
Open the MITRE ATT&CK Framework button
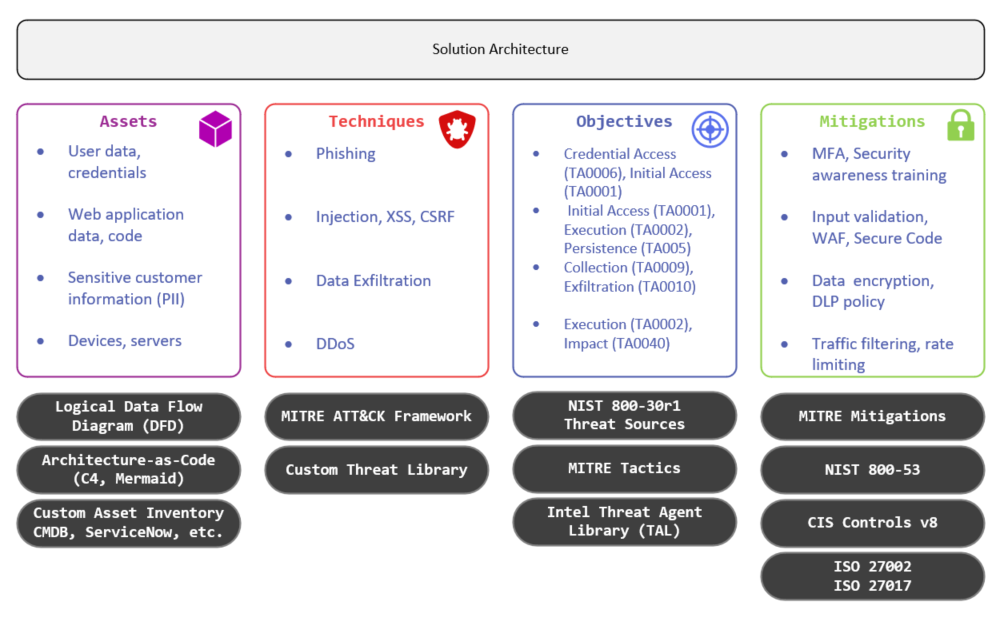coord(376,416)
